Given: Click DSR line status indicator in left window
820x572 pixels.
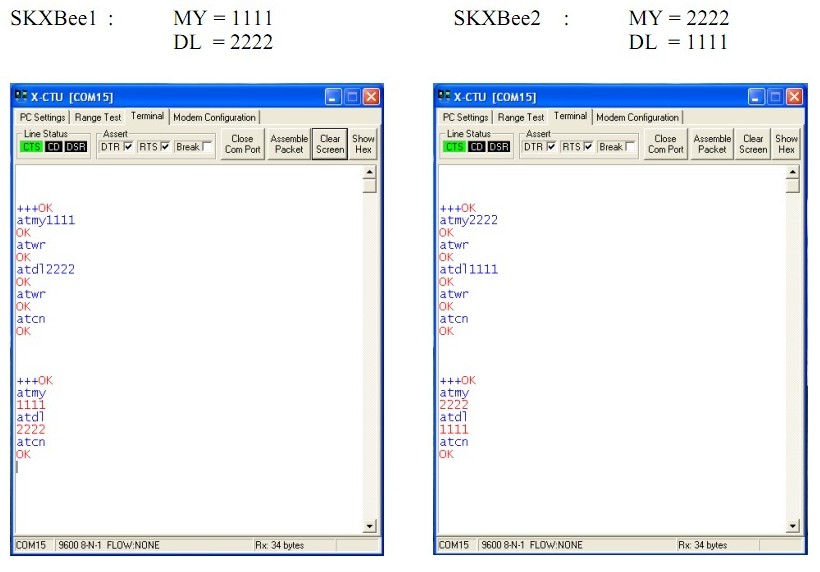Looking at the screenshot, I should coord(76,147).
